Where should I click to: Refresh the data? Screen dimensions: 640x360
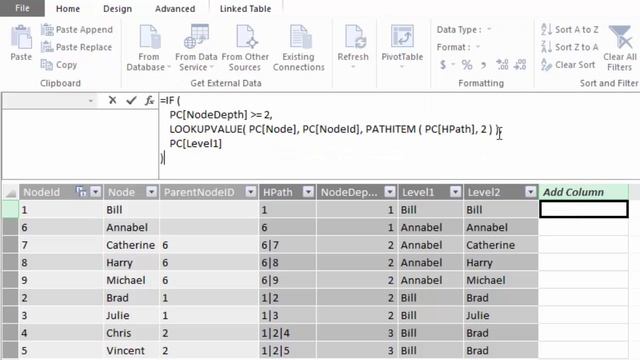[353, 45]
